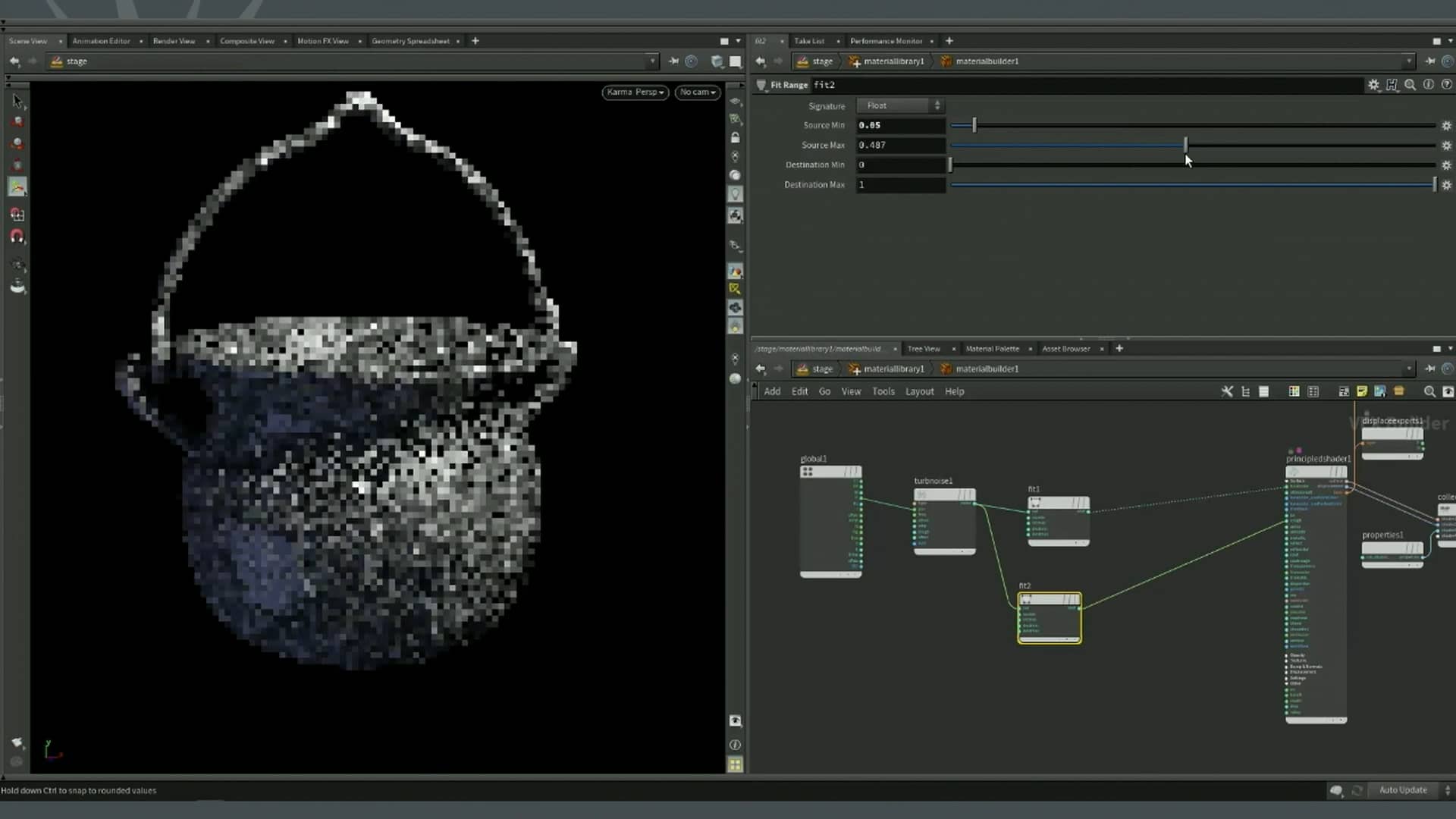1456x819 pixels.
Task: Select the arrow Select tool in viewport toolbar
Action: click(x=17, y=101)
